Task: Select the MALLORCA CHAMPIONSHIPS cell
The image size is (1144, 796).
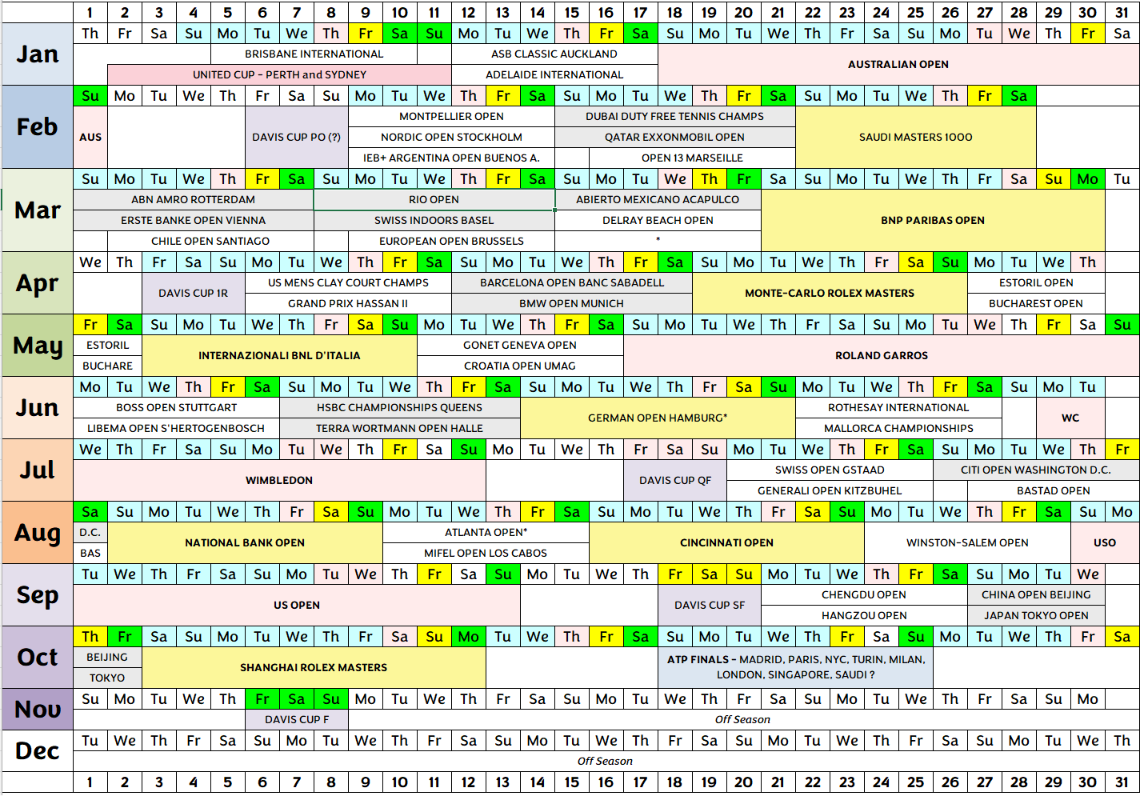Action: pos(899,428)
